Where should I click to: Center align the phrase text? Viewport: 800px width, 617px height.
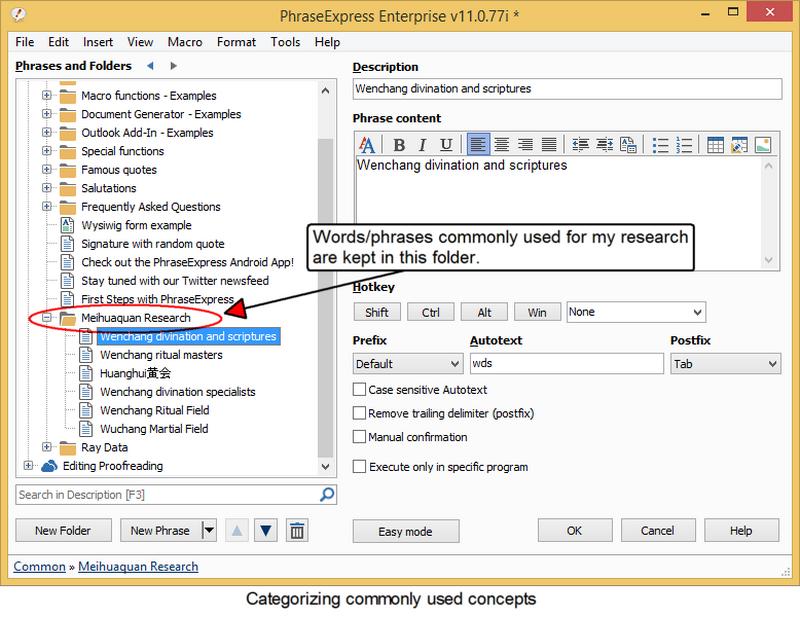502,145
